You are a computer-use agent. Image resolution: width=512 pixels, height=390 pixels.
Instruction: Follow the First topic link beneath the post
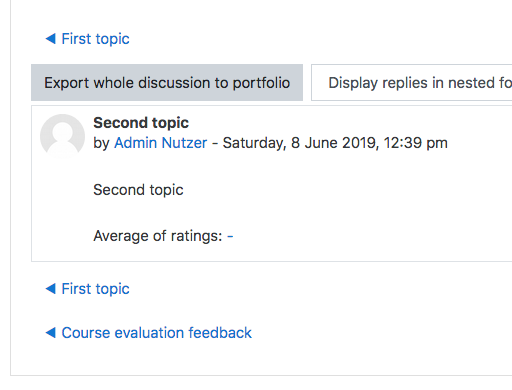click(x=96, y=289)
